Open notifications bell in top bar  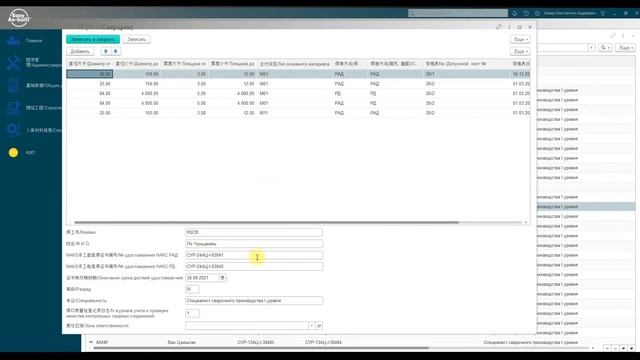click(514, 13)
